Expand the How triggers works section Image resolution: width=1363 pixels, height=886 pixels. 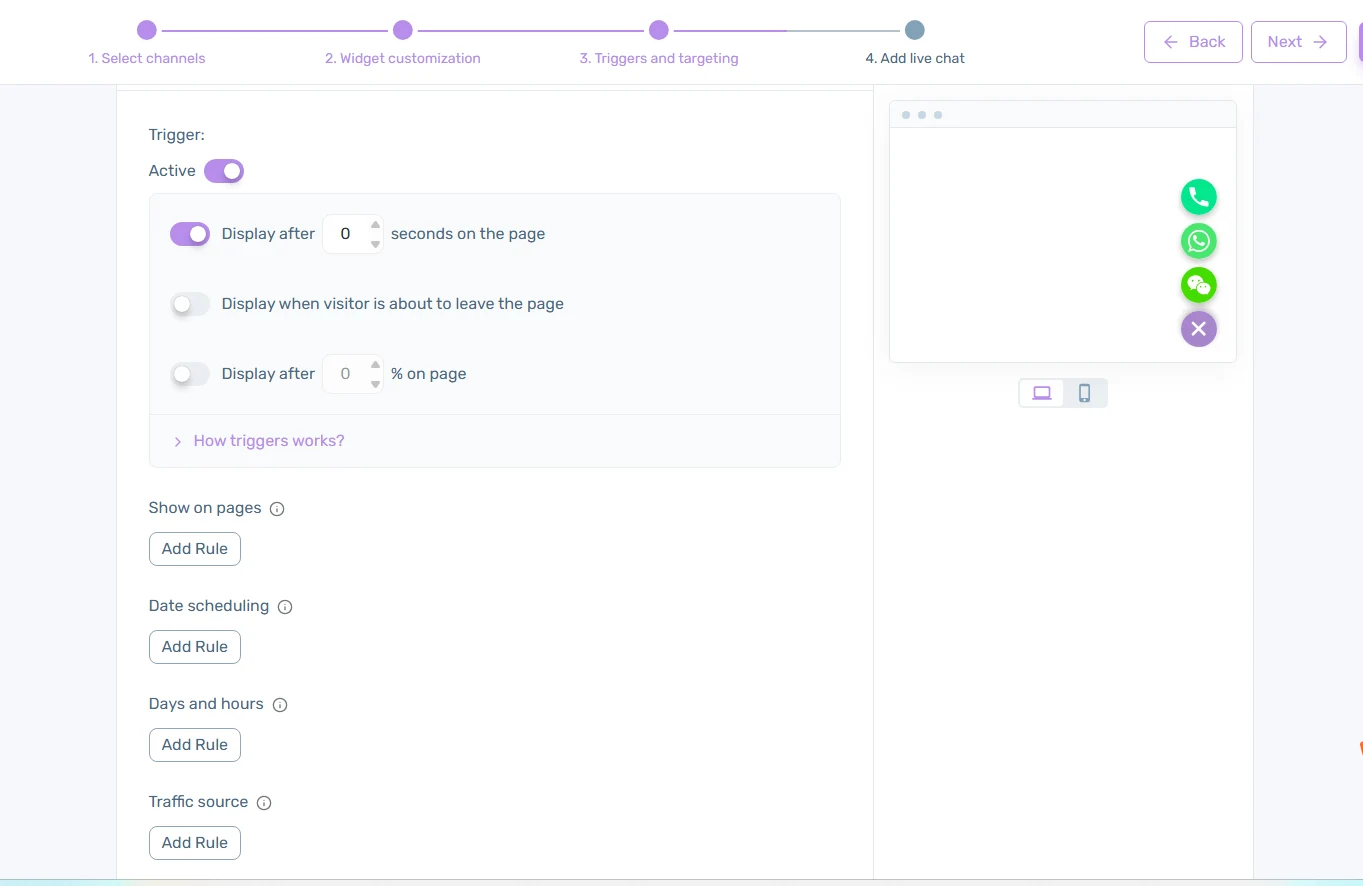[x=268, y=441]
